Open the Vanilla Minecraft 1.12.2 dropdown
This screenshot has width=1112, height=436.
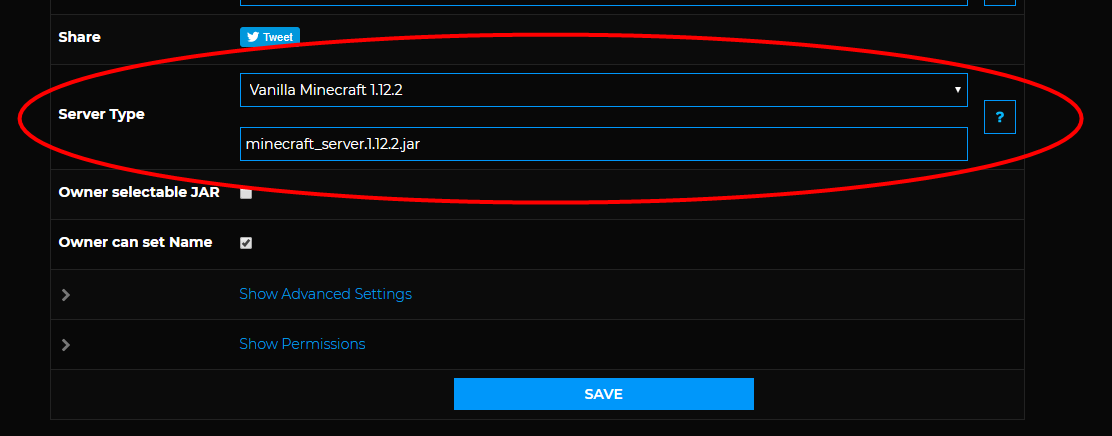604,90
